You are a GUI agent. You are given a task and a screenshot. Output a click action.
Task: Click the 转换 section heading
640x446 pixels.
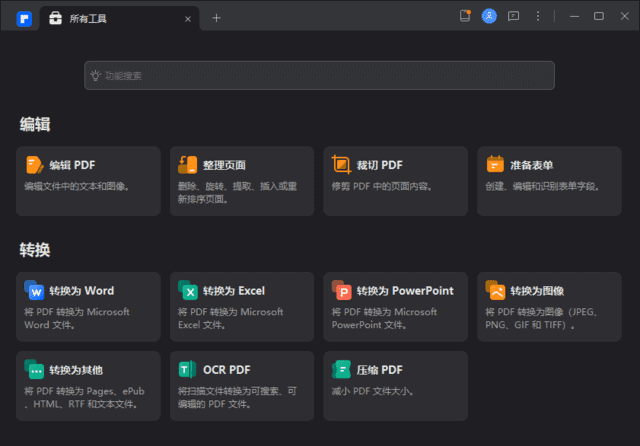point(35,249)
